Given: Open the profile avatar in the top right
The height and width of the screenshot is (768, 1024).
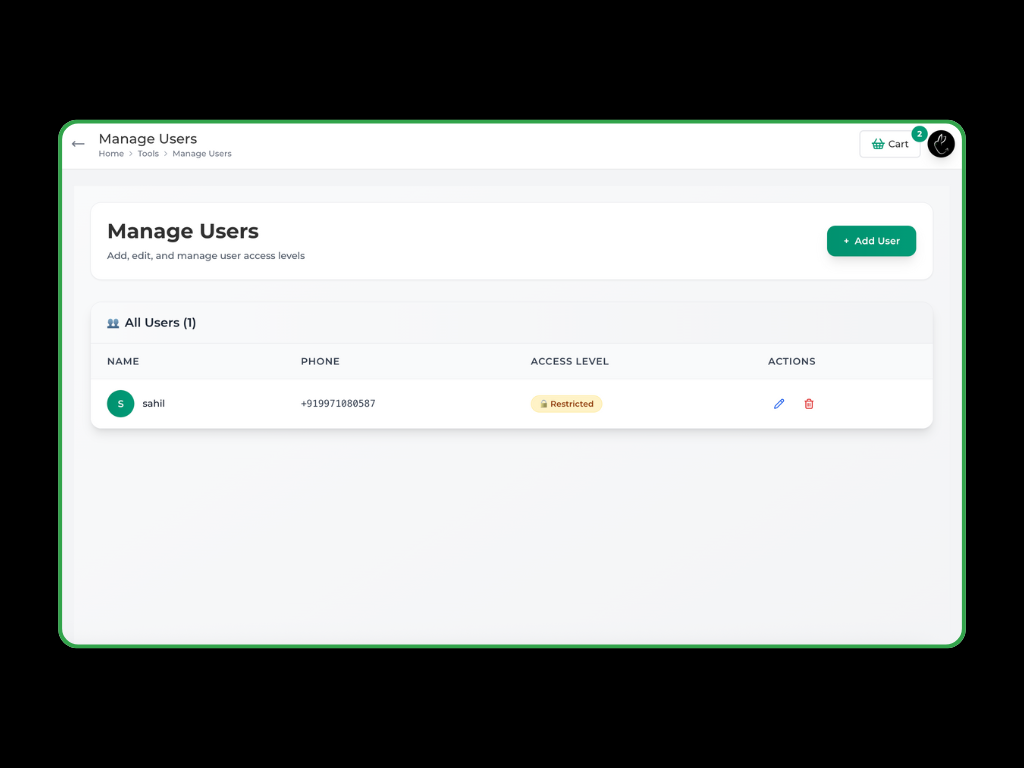Looking at the screenshot, I should point(941,144).
